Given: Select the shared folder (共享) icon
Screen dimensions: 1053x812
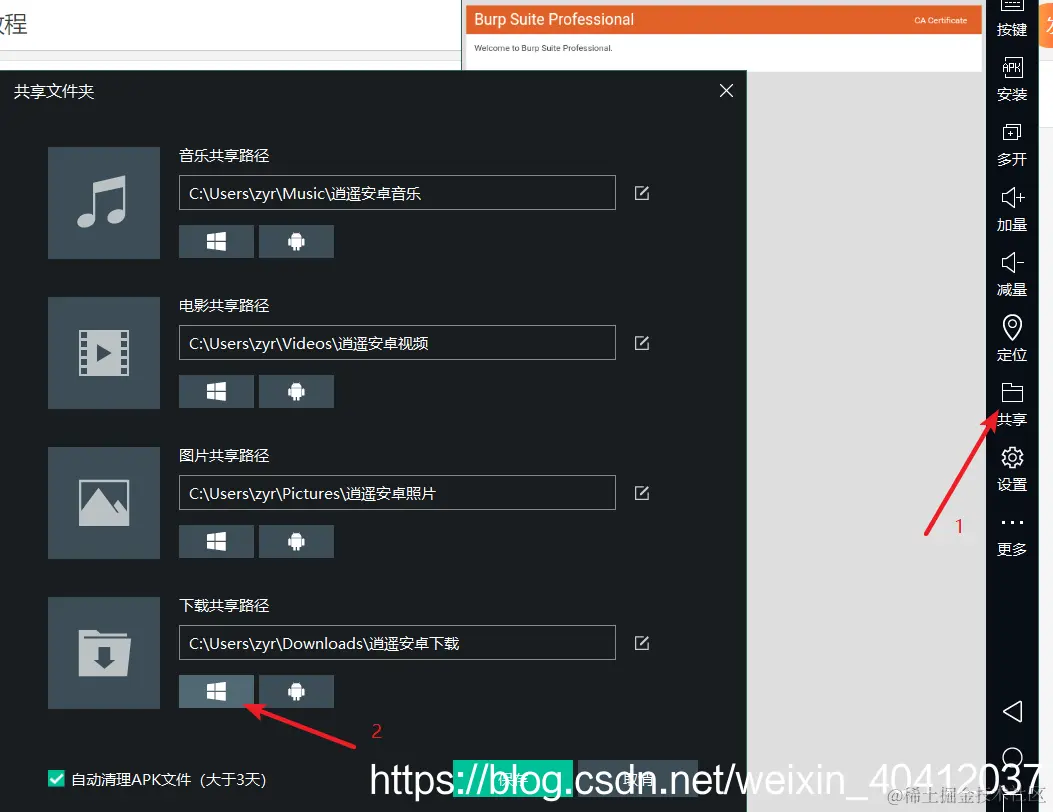Looking at the screenshot, I should (1012, 403).
